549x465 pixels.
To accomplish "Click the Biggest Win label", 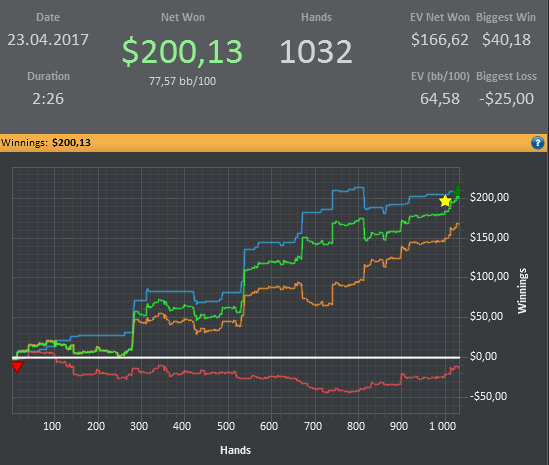I will (506, 17).
